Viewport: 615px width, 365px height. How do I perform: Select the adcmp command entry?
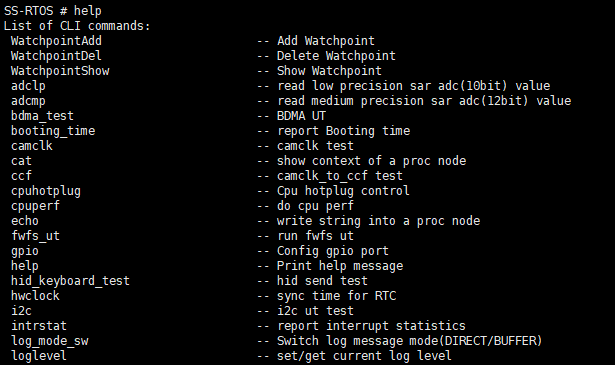pyautogui.click(x=28, y=101)
